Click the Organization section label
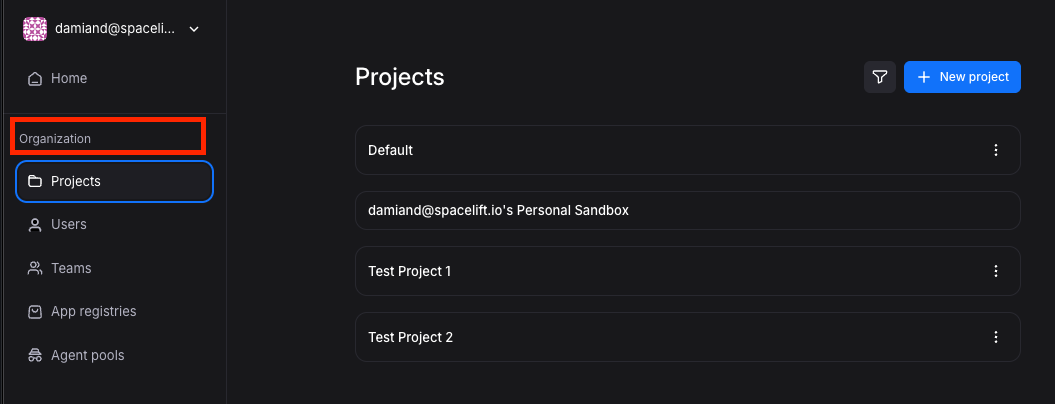 pos(55,139)
